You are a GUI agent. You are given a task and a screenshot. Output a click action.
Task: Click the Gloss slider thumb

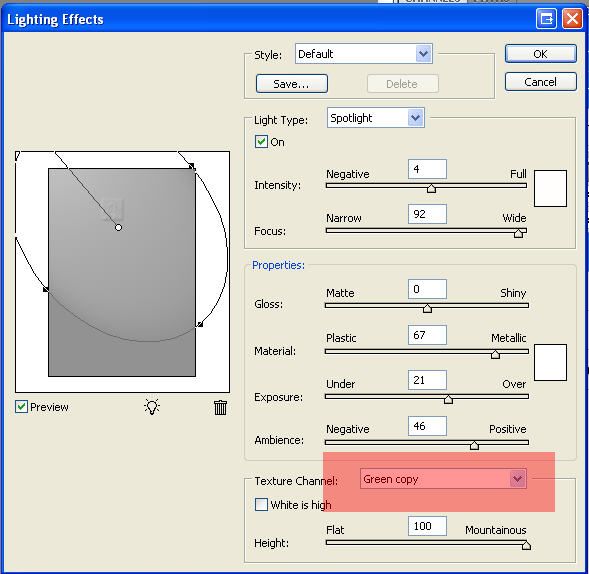(x=427, y=308)
